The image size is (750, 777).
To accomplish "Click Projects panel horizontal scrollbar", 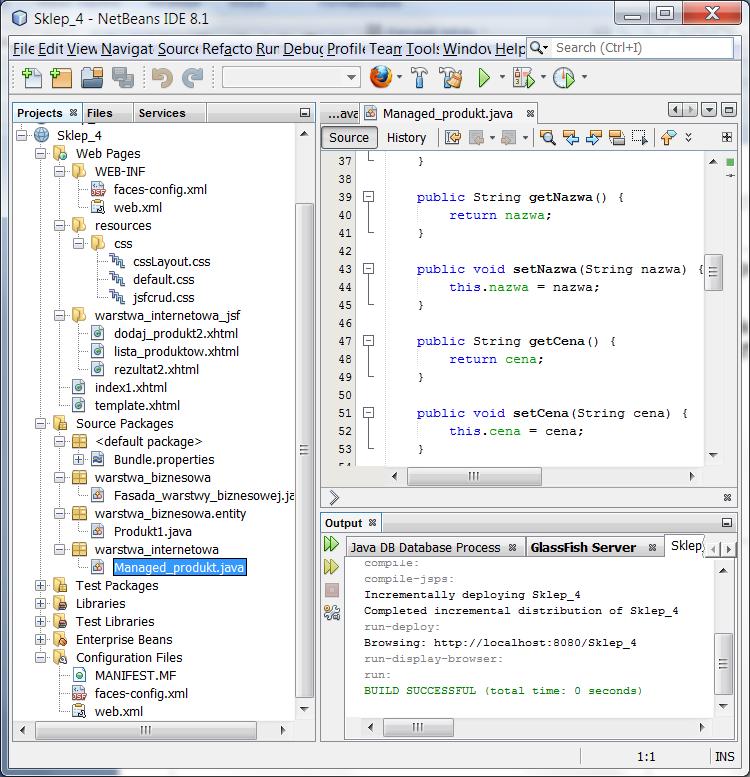I will [146, 730].
